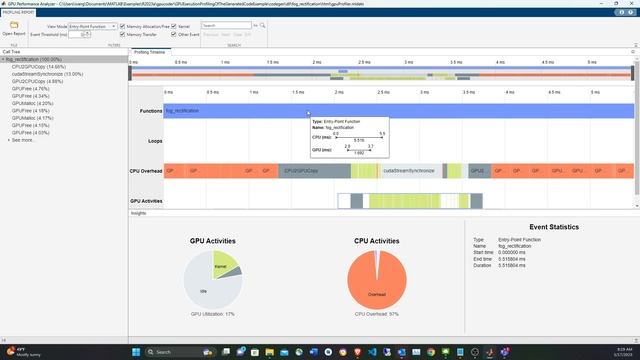Click the search magnifier icon in toolstrip
The width and height of the screenshot is (640, 360).
[x=262, y=25]
